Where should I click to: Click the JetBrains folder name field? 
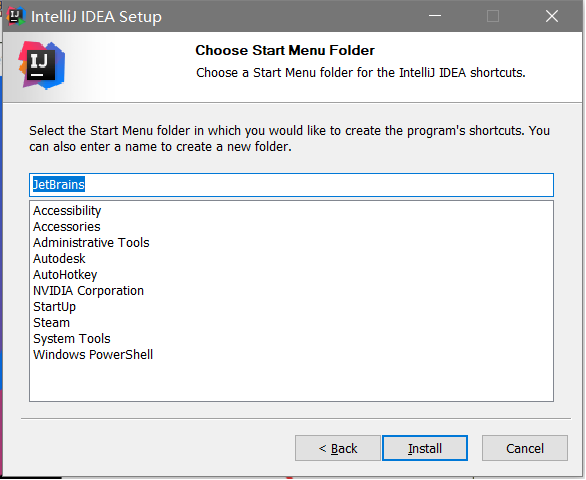(x=292, y=185)
